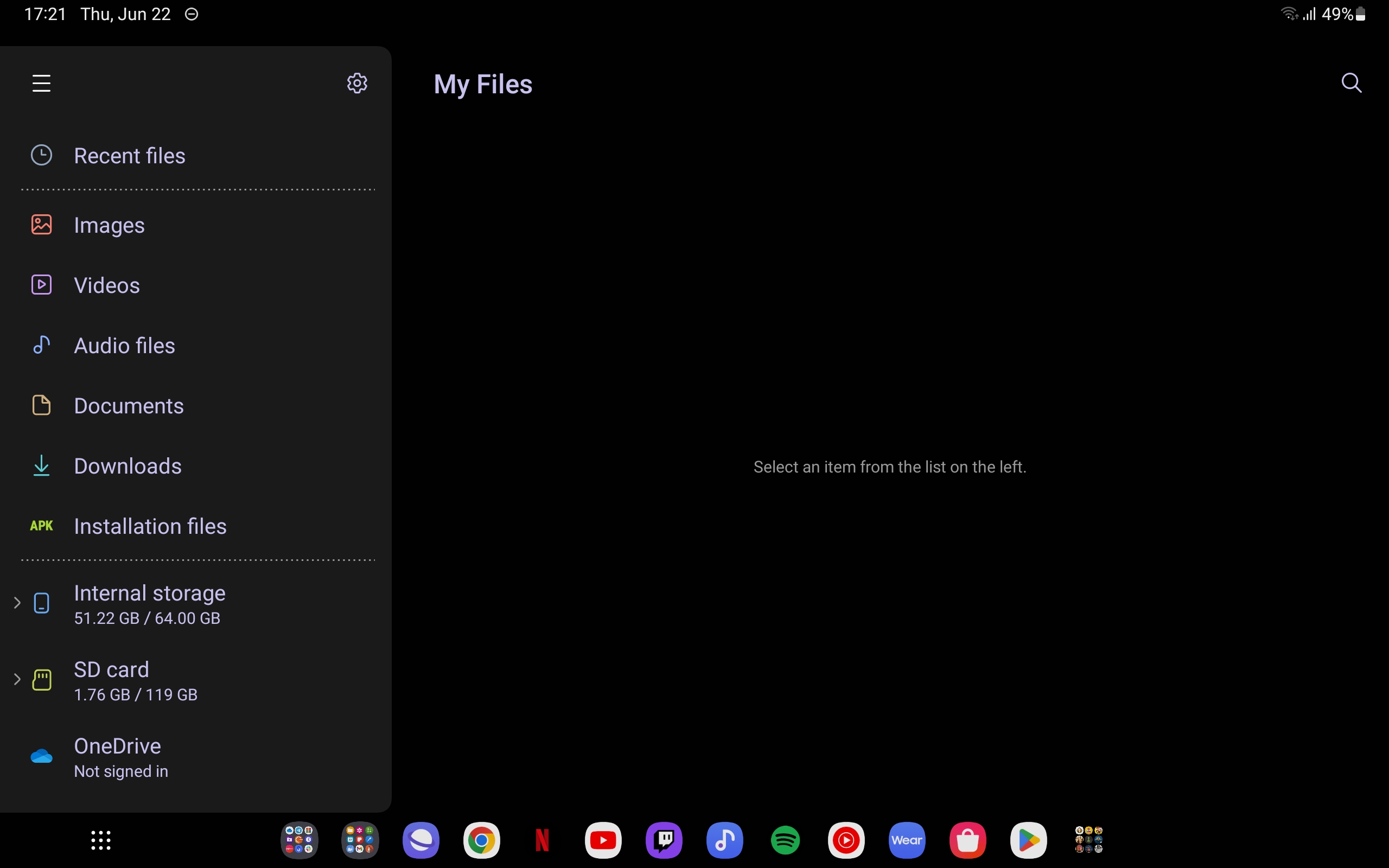Open Audio files category
This screenshot has width=1389, height=868.
pyautogui.click(x=125, y=346)
